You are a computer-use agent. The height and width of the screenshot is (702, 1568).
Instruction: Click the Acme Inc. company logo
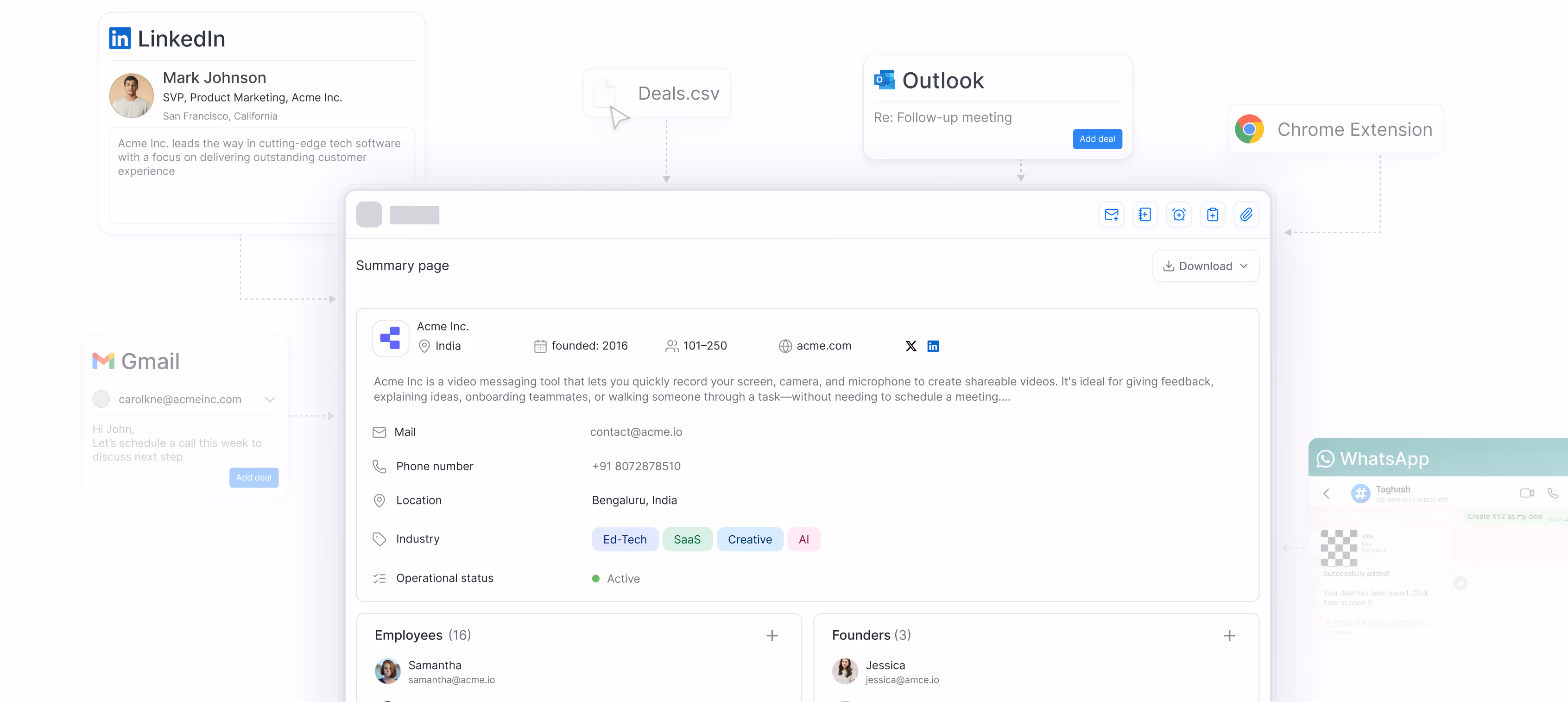click(390, 339)
